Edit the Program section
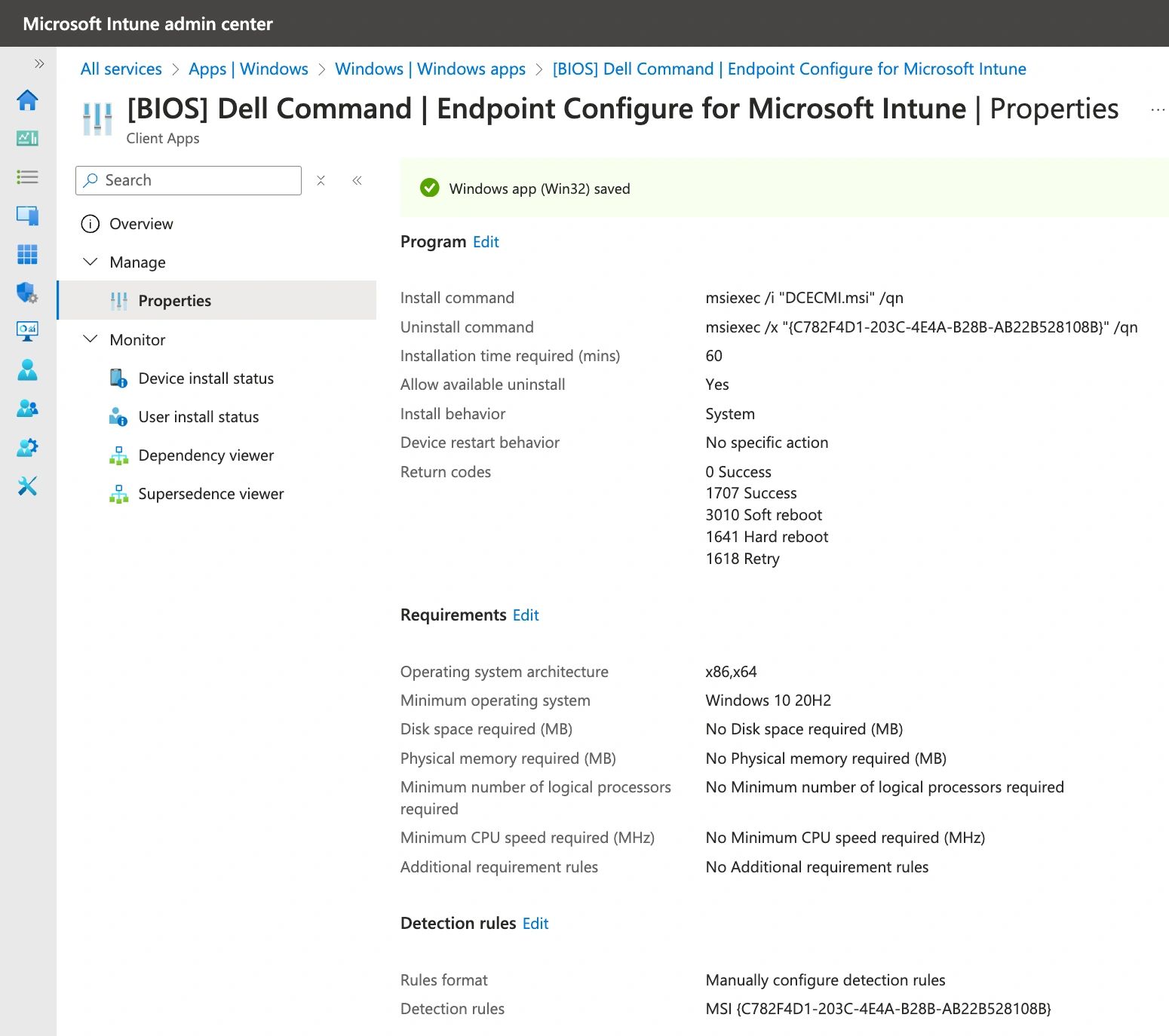This screenshot has width=1169, height=1036. [486, 242]
